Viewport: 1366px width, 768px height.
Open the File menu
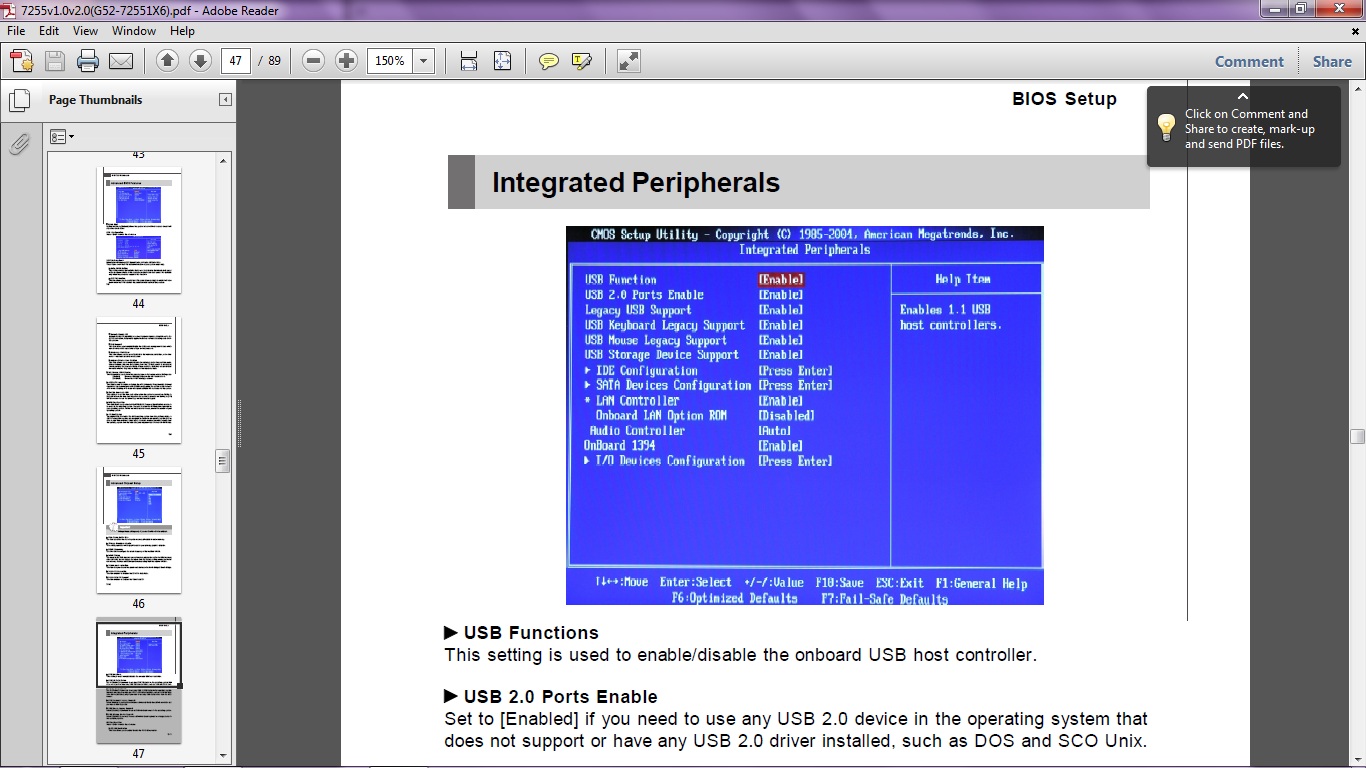(x=16, y=31)
